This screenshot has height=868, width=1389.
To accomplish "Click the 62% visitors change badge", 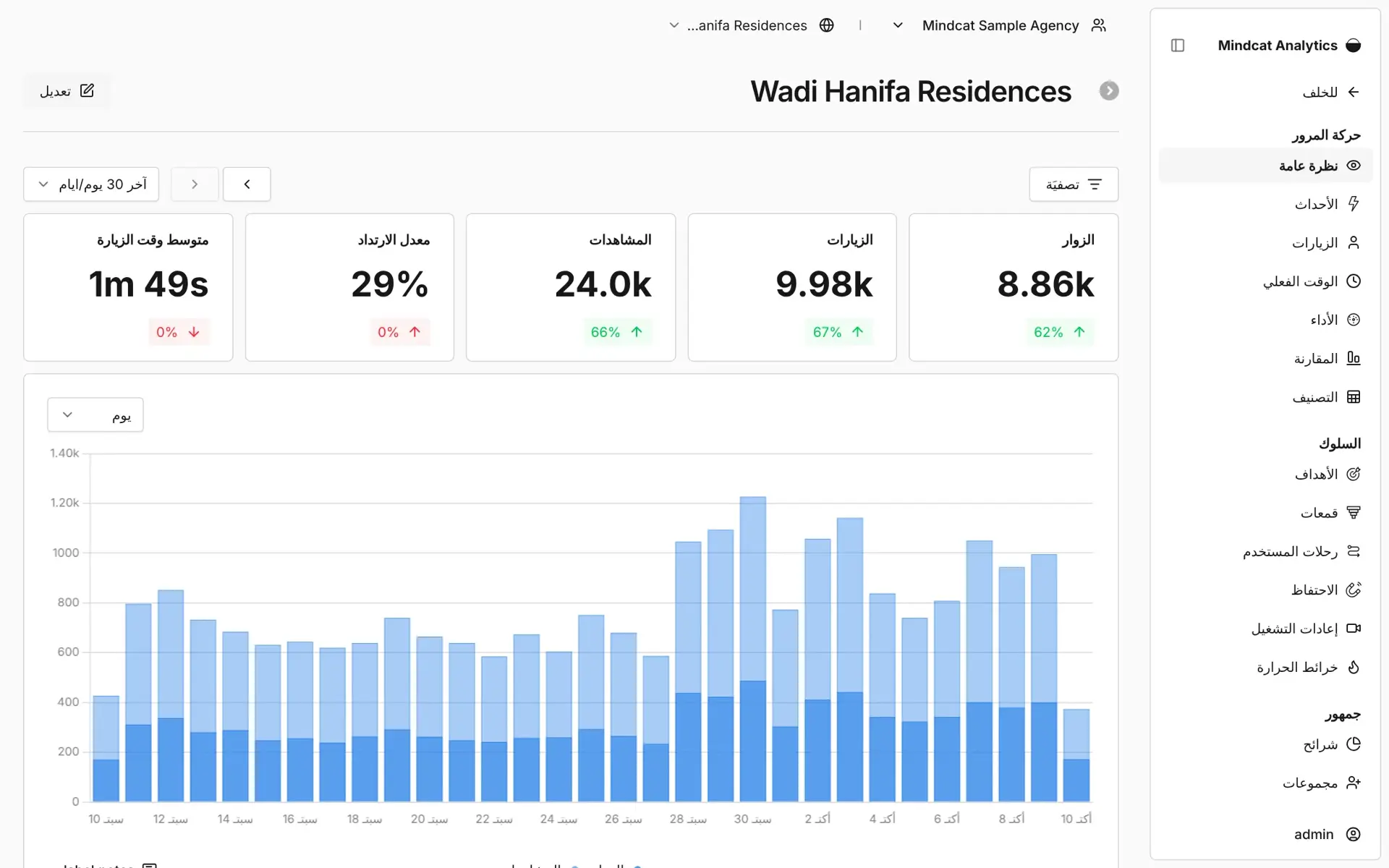I will point(1059,332).
